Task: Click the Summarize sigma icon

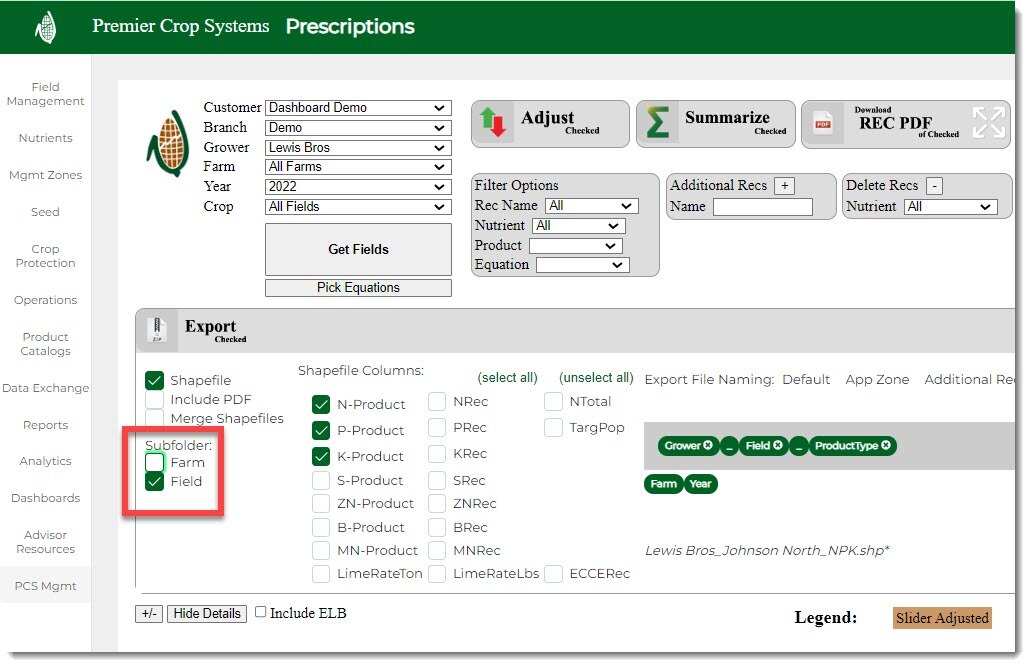Action: (x=658, y=123)
